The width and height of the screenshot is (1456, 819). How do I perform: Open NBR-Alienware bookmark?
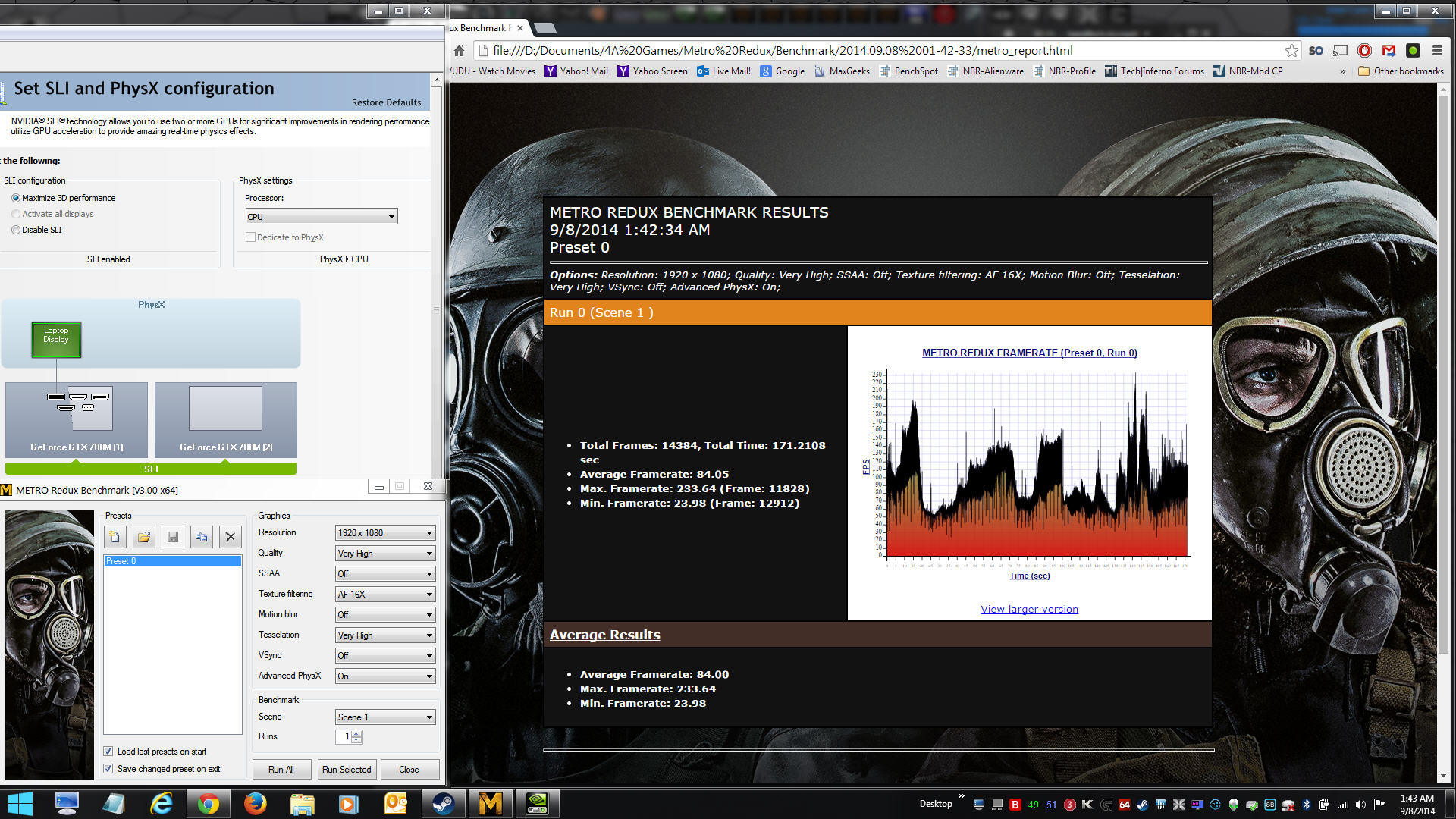pyautogui.click(x=985, y=71)
